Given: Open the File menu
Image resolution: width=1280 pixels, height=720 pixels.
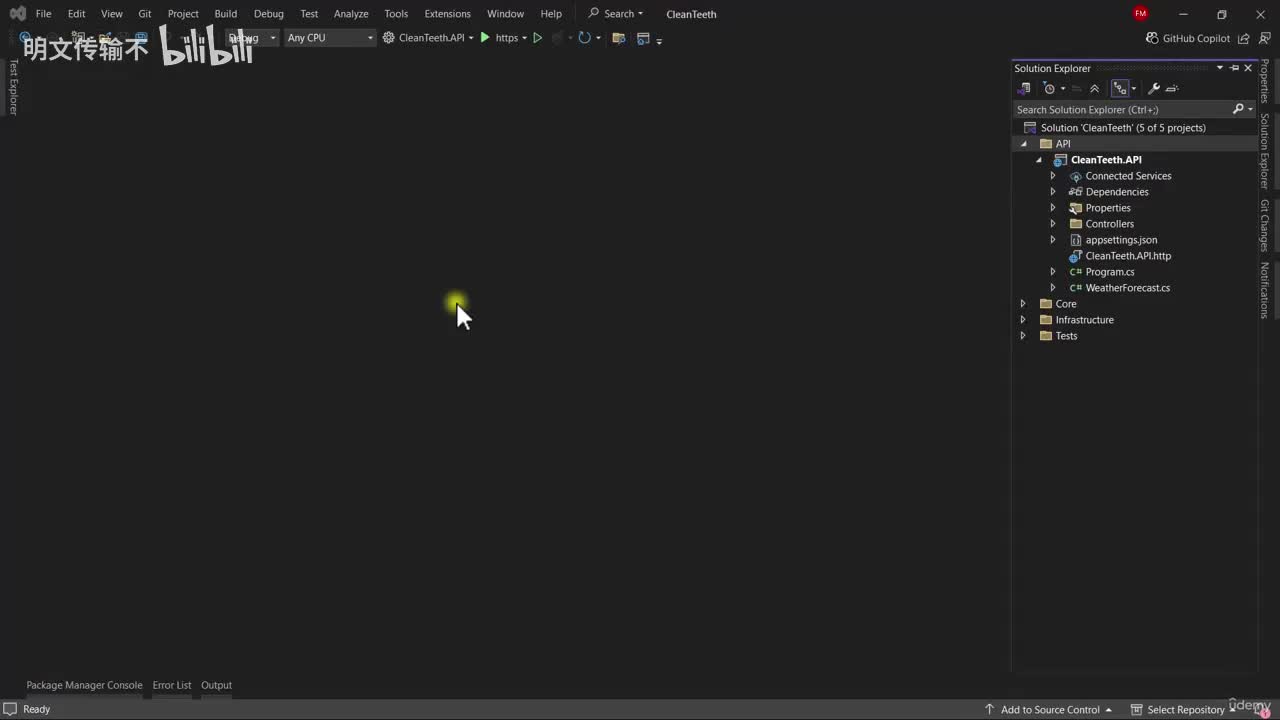Looking at the screenshot, I should (x=43, y=14).
